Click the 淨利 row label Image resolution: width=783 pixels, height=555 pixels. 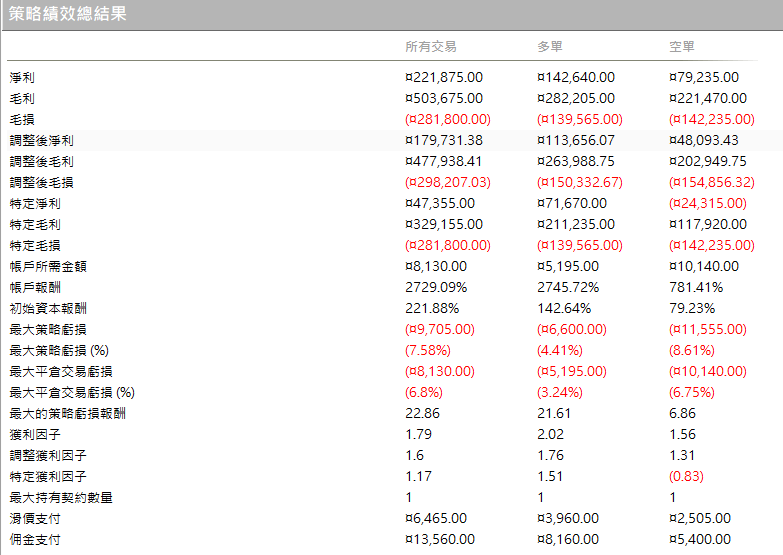click(22, 77)
